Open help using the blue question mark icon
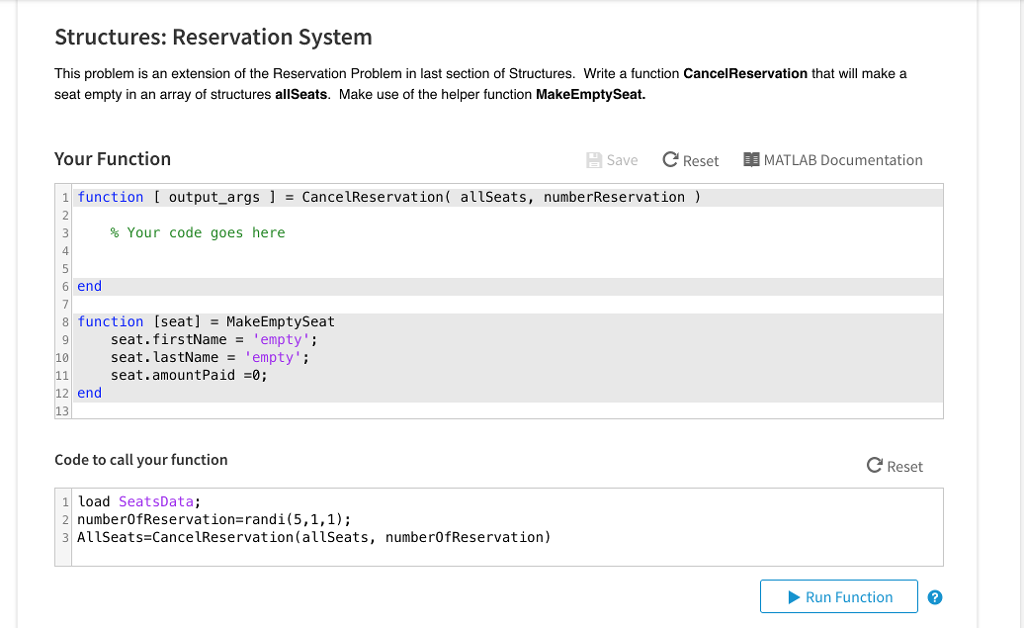 pyautogui.click(x=935, y=597)
